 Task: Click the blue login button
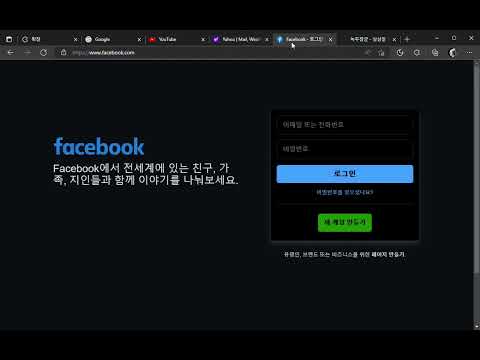coord(345,174)
